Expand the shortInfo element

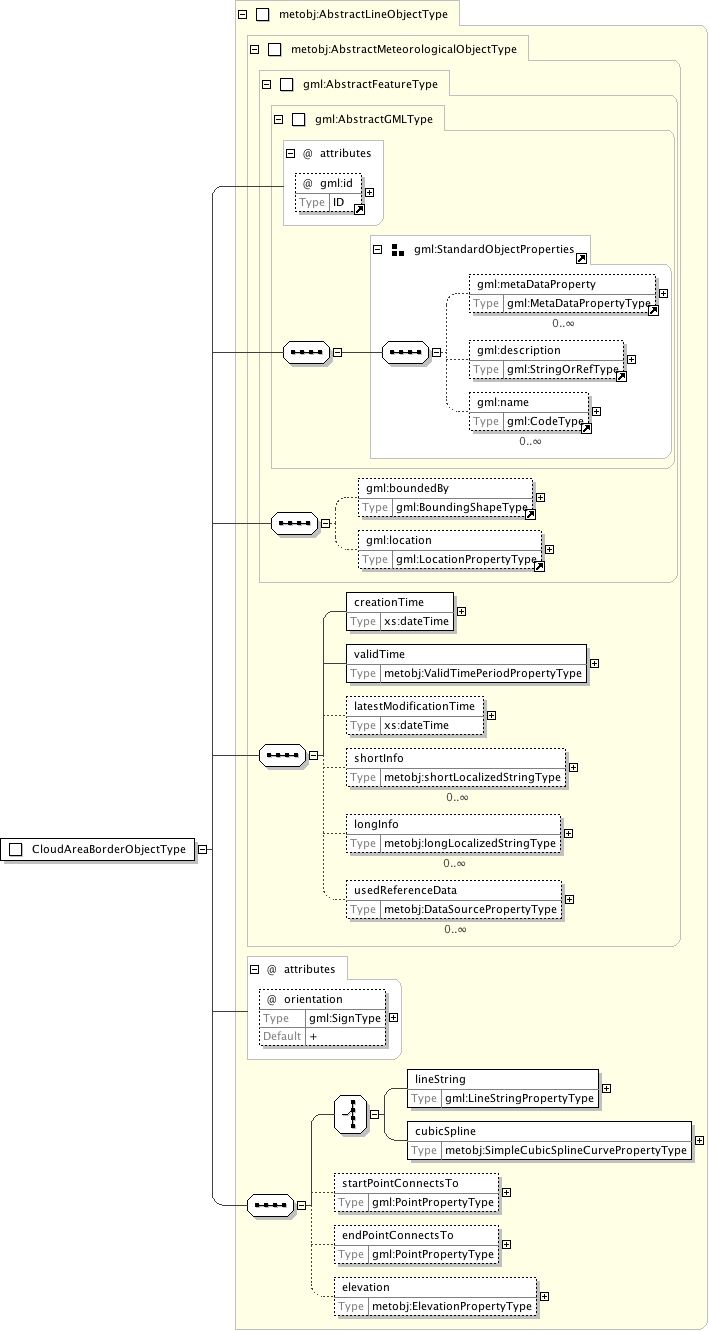[573, 767]
